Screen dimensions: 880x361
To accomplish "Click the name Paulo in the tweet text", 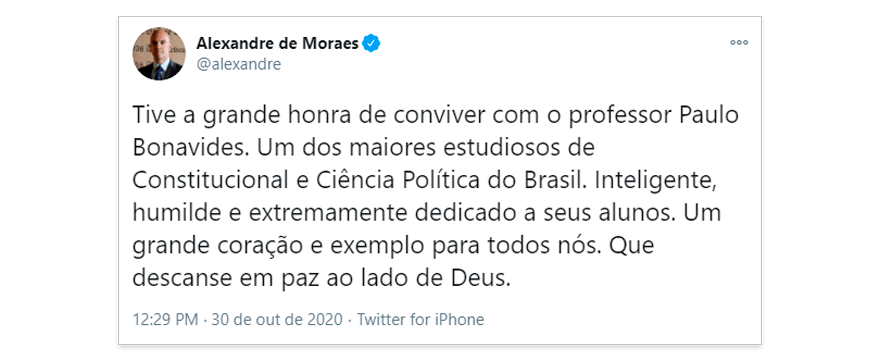I will point(709,115).
